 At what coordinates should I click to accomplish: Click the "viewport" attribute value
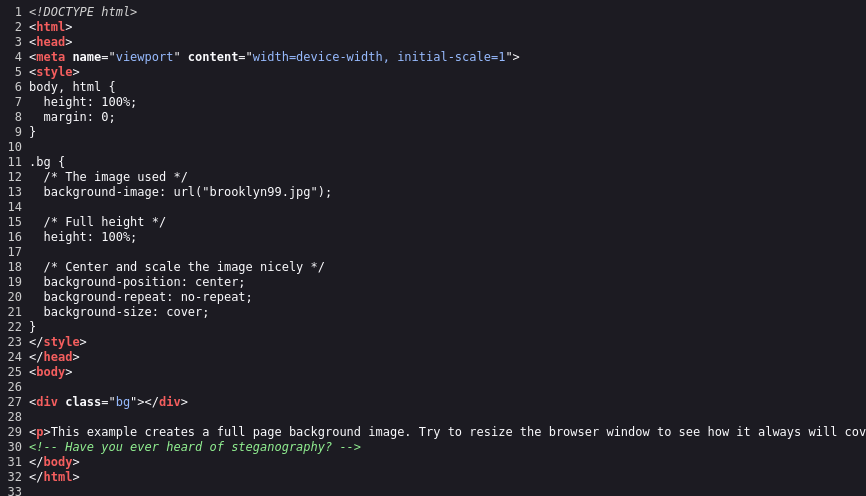click(145, 57)
